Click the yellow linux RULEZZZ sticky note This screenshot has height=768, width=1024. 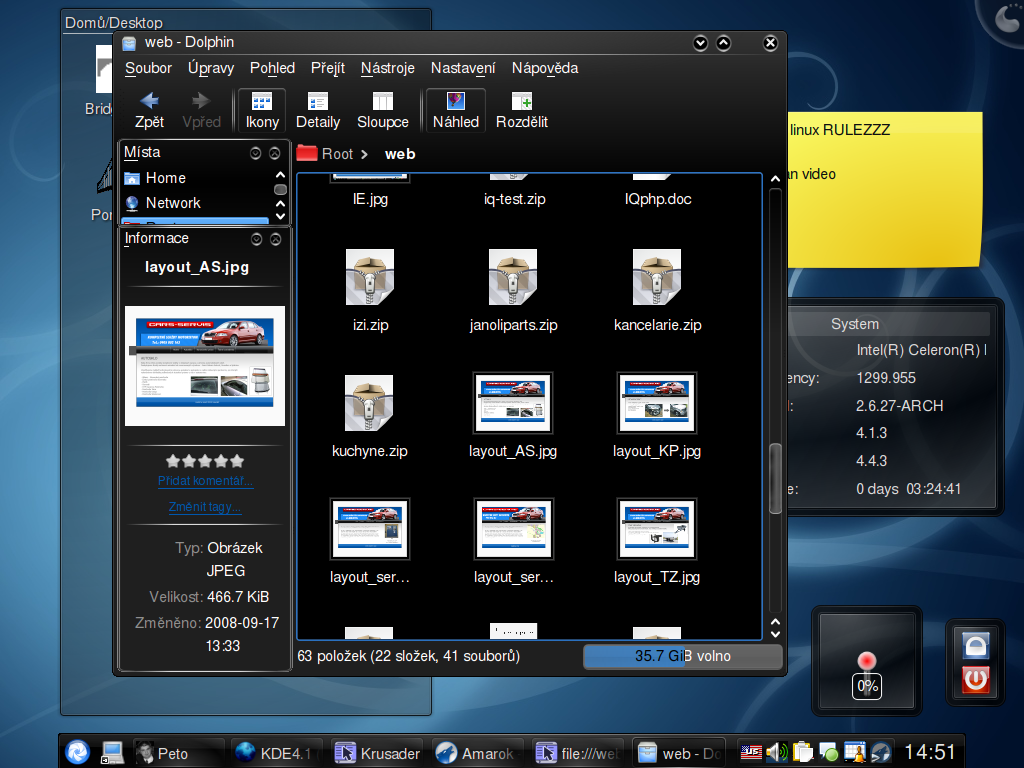pos(884,189)
